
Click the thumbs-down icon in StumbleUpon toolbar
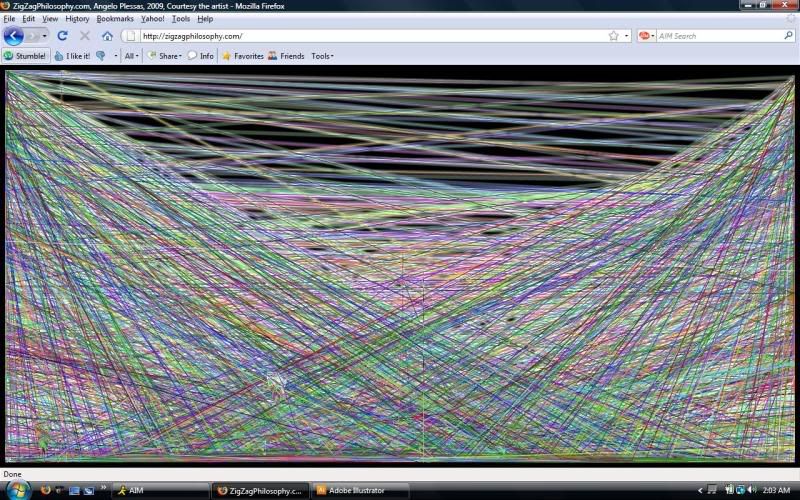(x=100, y=56)
